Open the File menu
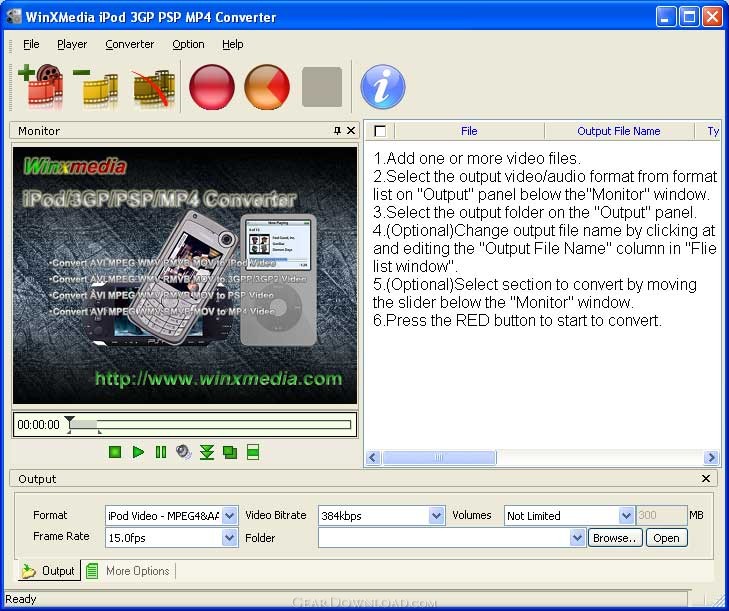 (31, 44)
